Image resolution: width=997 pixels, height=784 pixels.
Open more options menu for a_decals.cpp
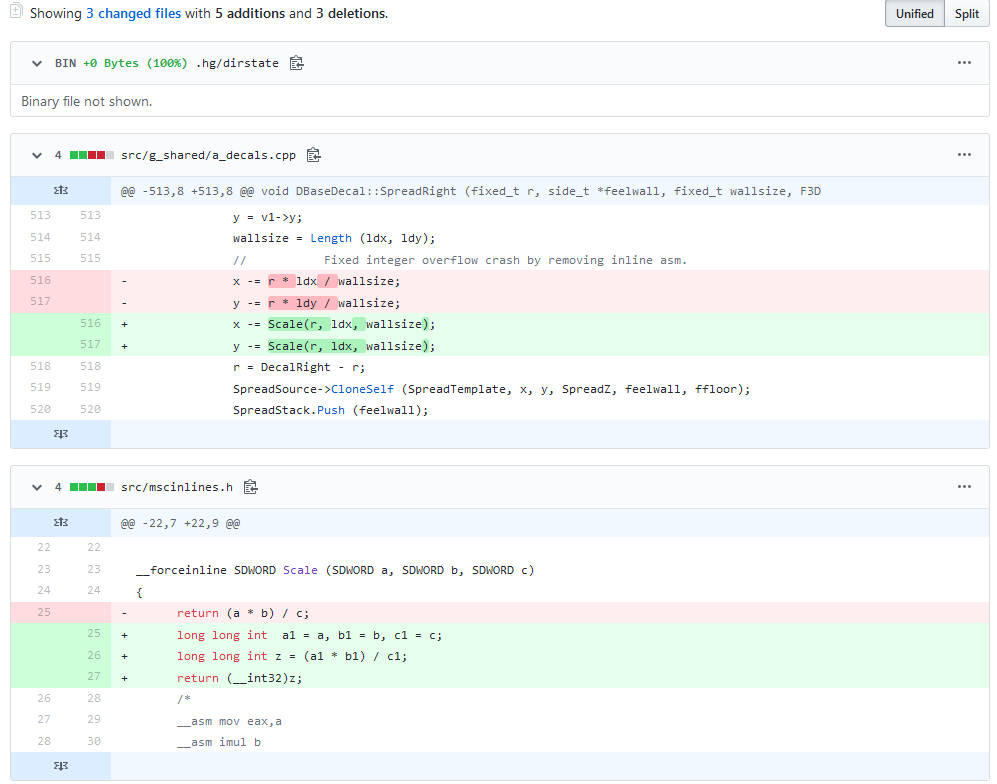pos(964,155)
